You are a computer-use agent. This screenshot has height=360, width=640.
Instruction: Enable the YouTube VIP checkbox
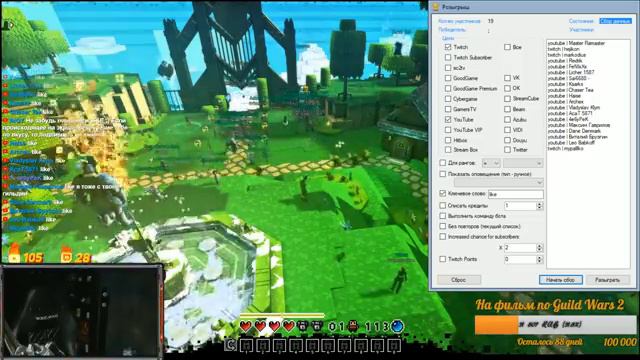click(448, 130)
